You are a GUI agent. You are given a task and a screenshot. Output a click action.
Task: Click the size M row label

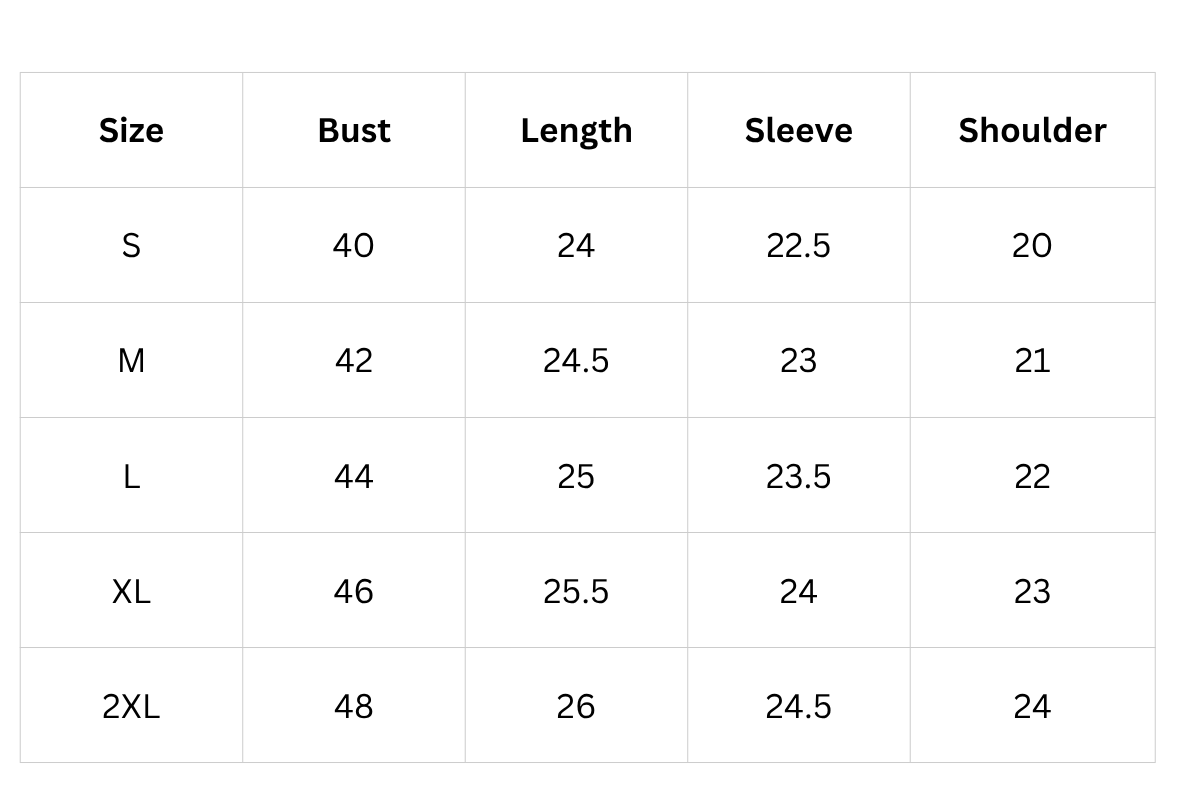click(x=131, y=361)
